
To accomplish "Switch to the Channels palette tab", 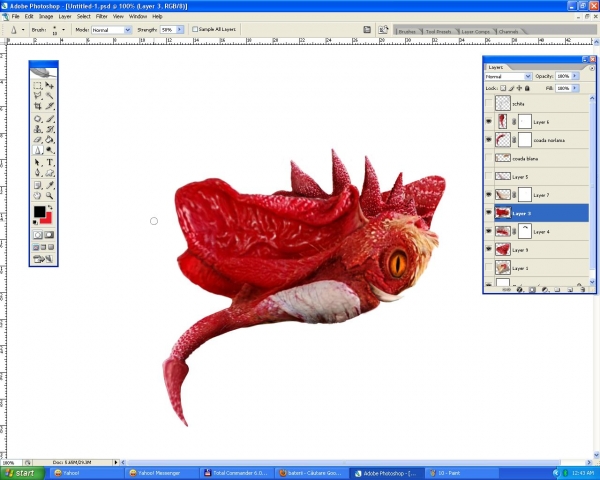I will click(x=509, y=31).
